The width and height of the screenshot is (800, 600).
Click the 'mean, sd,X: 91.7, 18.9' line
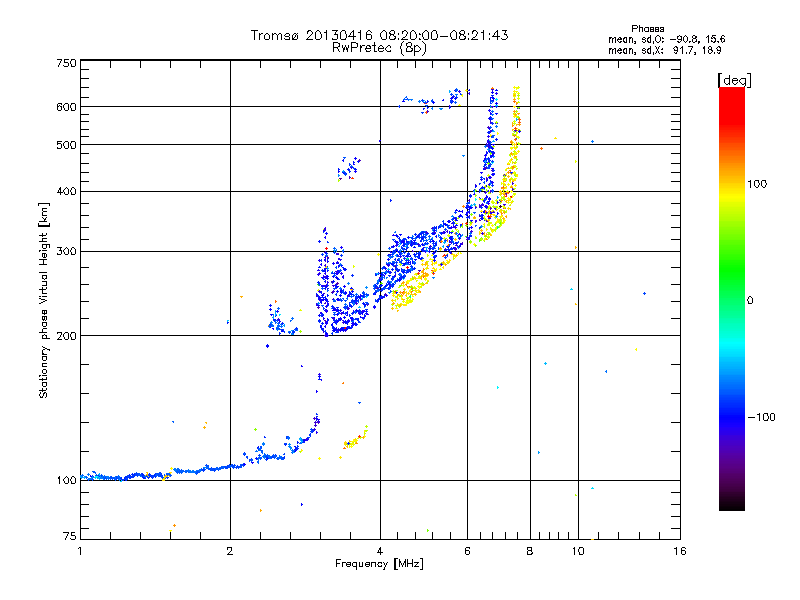664,51
